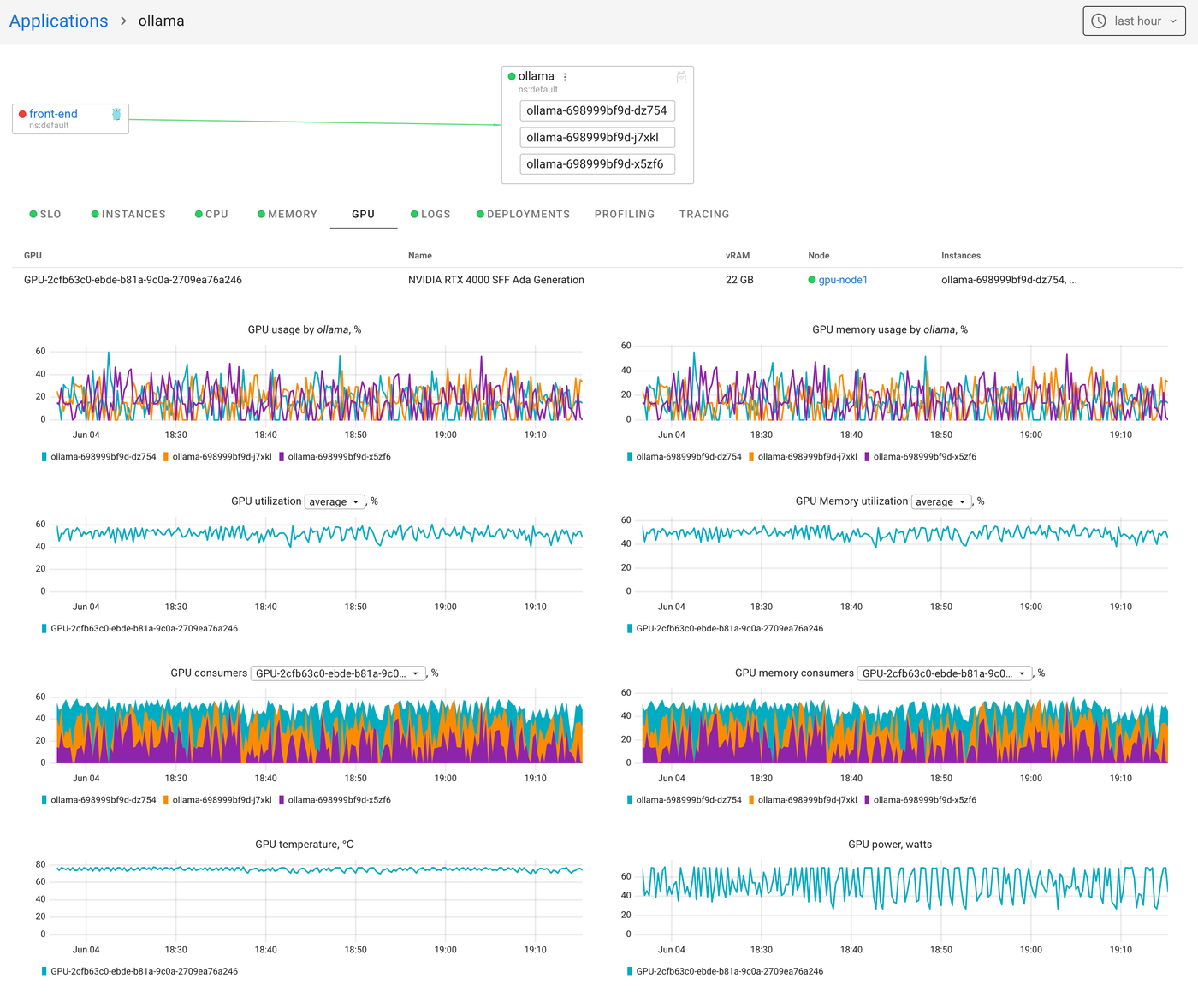Screen dimensions: 1198x1008
Task: Click the green status dot on the SLO tab
Action: [33, 214]
